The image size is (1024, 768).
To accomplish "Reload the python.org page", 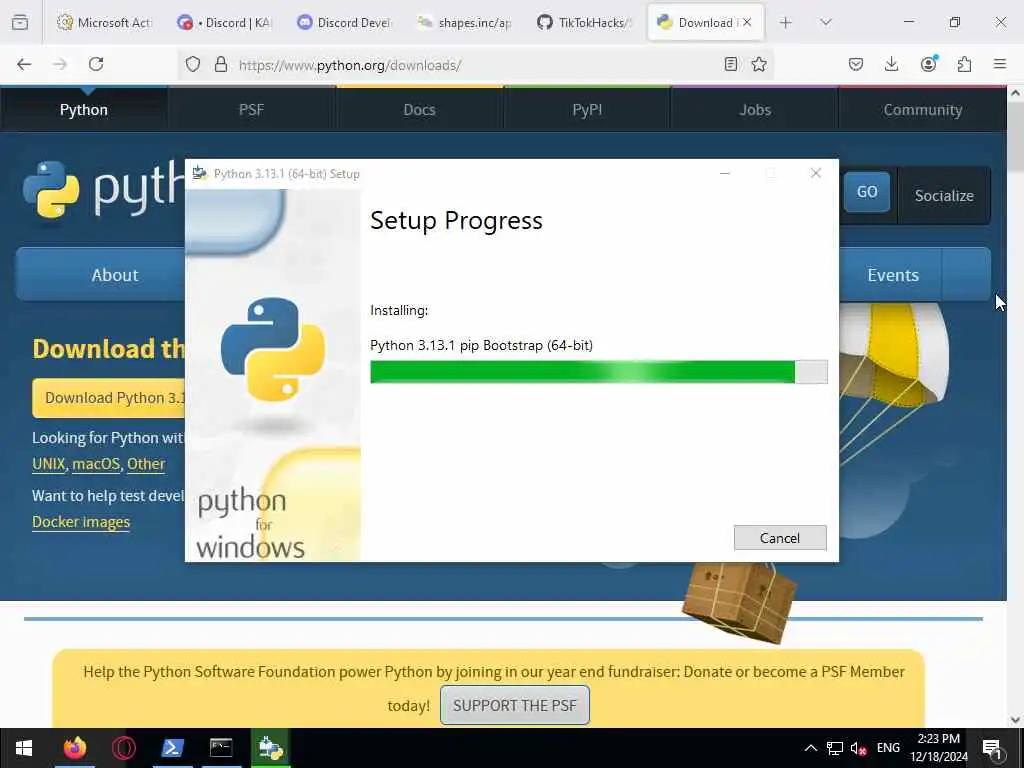I will 96,64.
